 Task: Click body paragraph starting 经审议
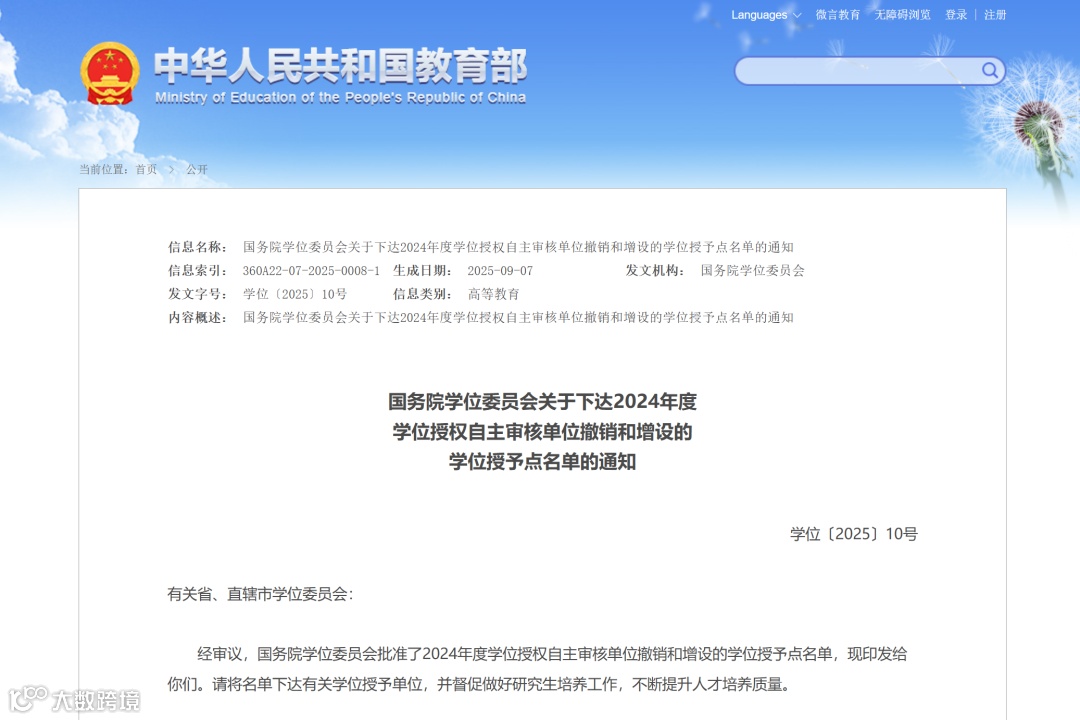pos(537,669)
